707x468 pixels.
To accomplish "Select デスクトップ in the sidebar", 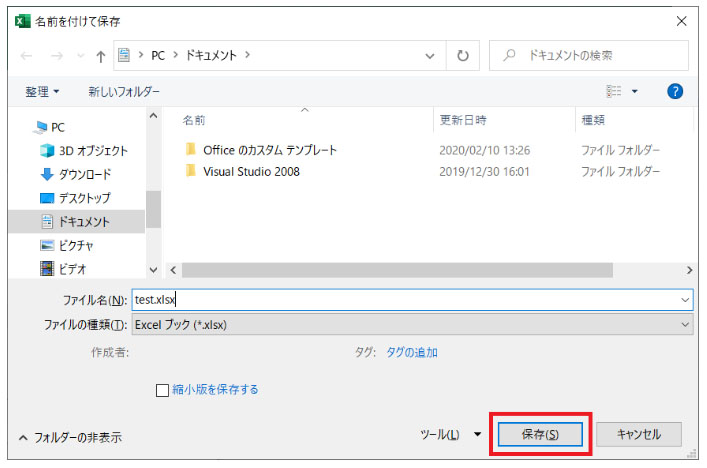I will 75,198.
